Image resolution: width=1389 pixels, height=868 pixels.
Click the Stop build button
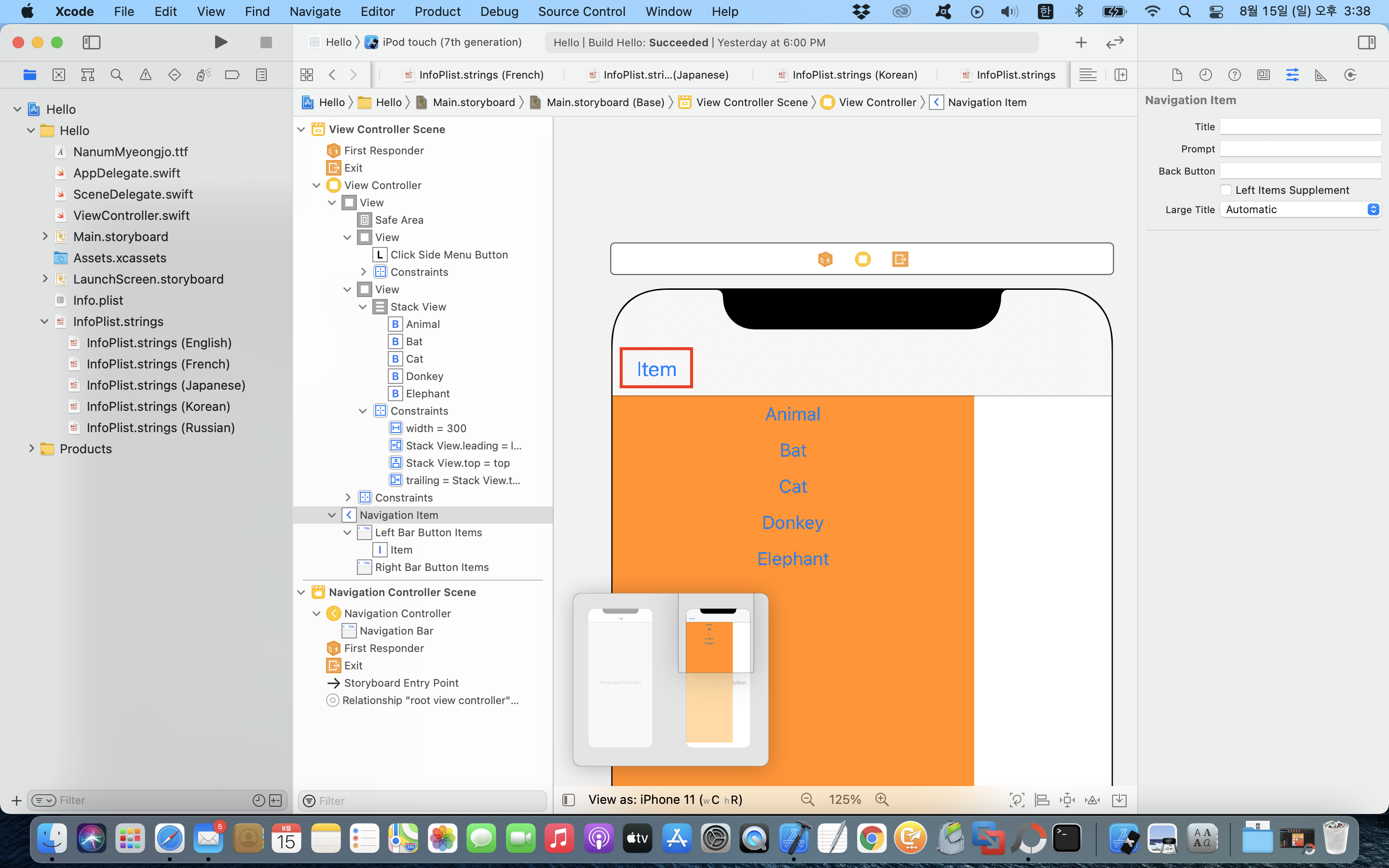[x=266, y=42]
